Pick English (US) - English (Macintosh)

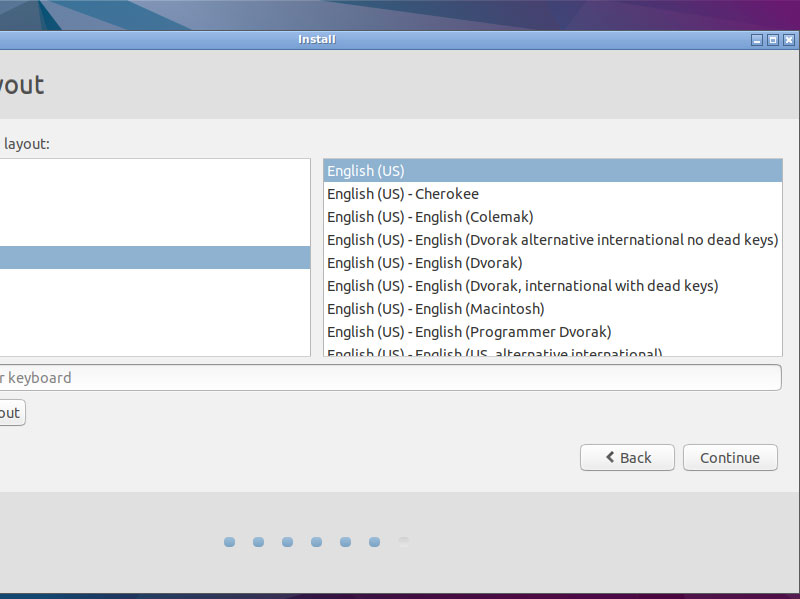(553, 309)
